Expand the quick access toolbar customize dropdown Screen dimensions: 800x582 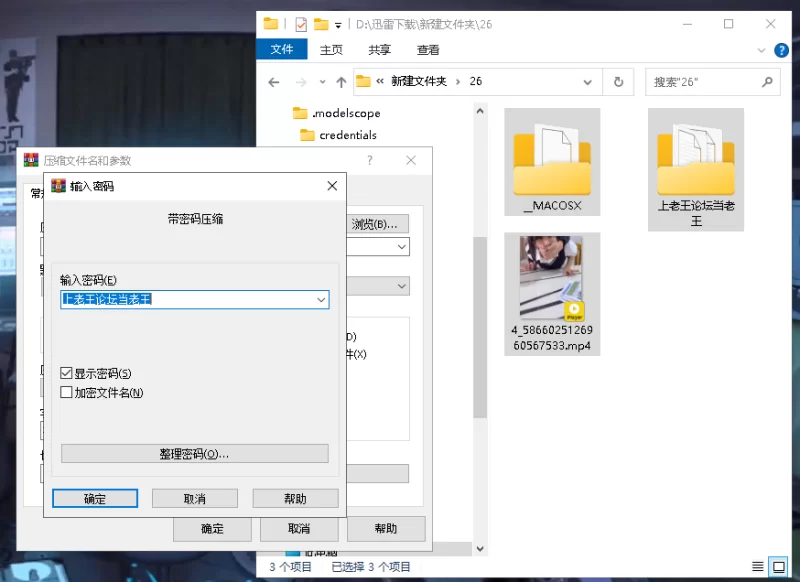[x=338, y=24]
